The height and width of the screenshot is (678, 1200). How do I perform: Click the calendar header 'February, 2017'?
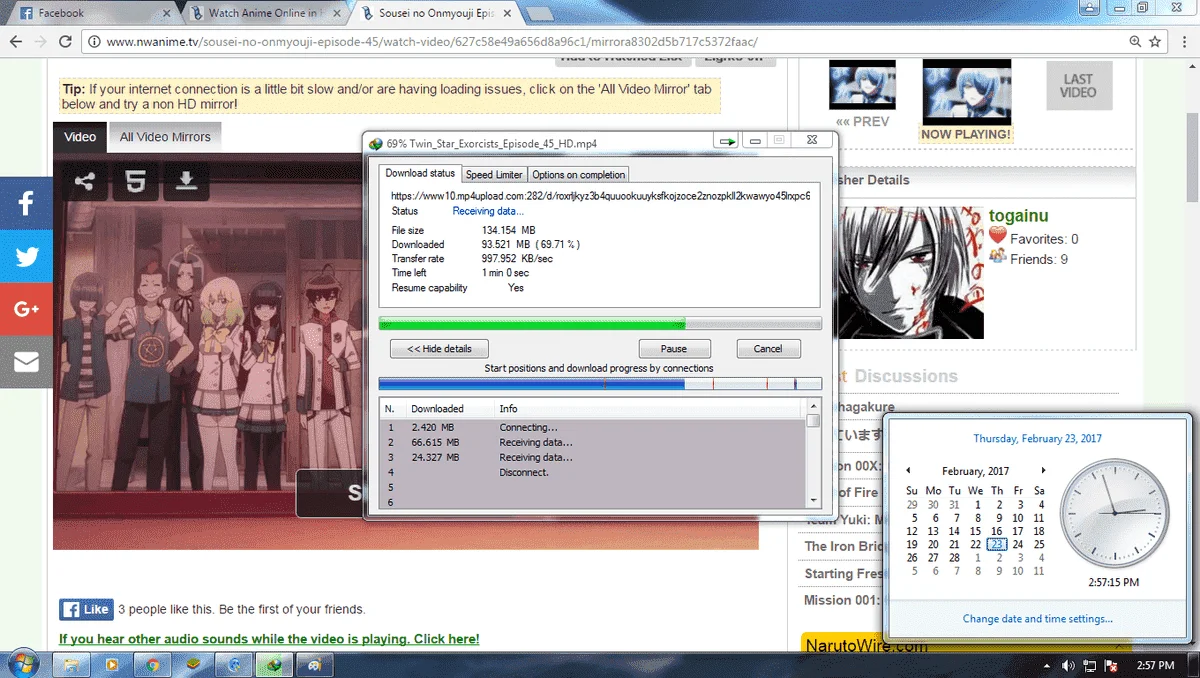coord(975,471)
